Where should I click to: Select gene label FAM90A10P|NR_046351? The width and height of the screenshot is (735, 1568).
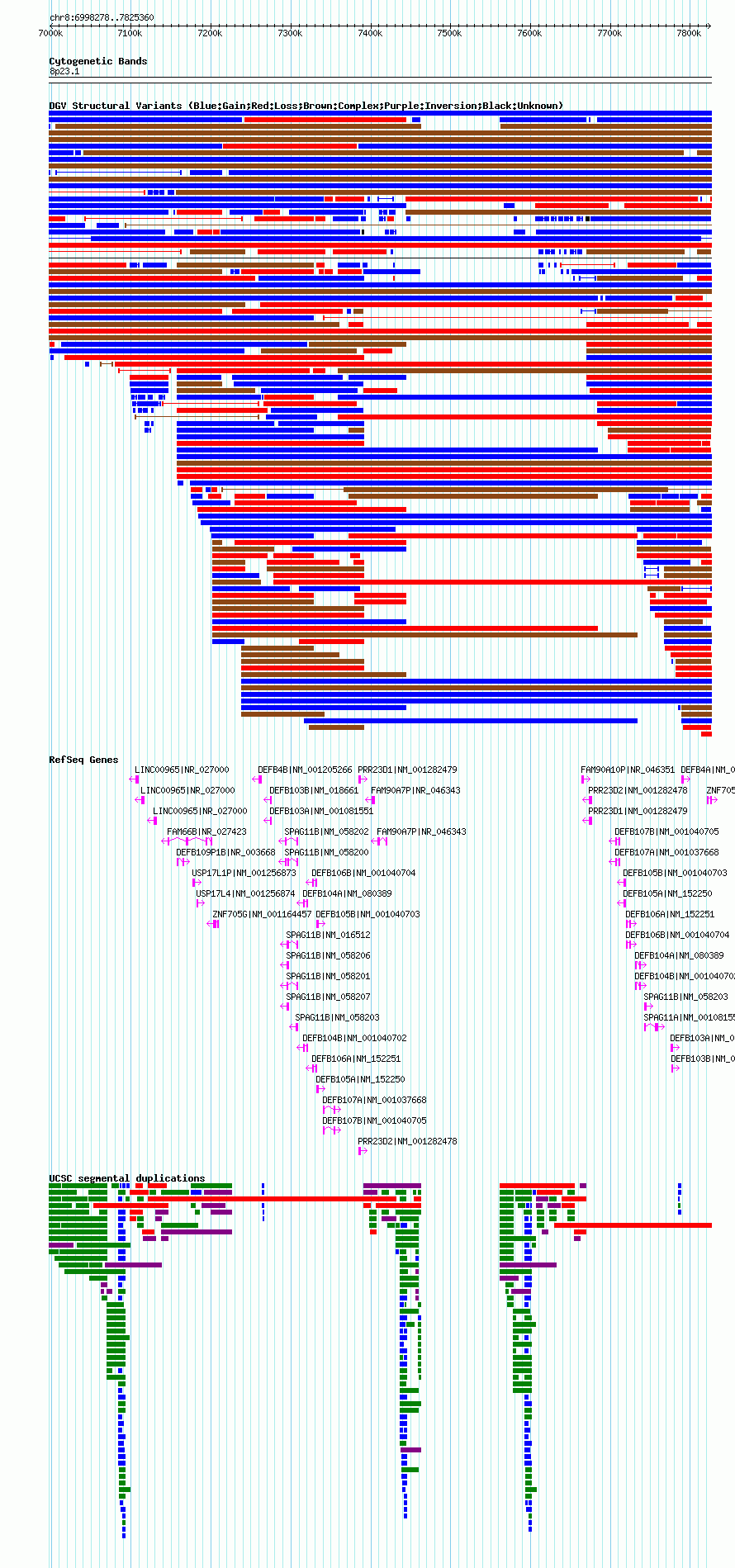(628, 770)
